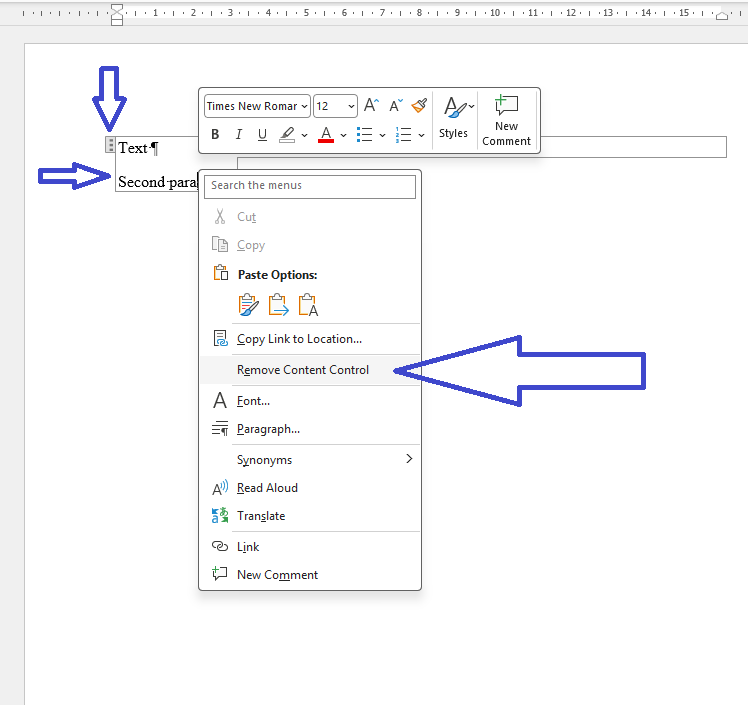Open the Font dialog entry

click(310, 401)
